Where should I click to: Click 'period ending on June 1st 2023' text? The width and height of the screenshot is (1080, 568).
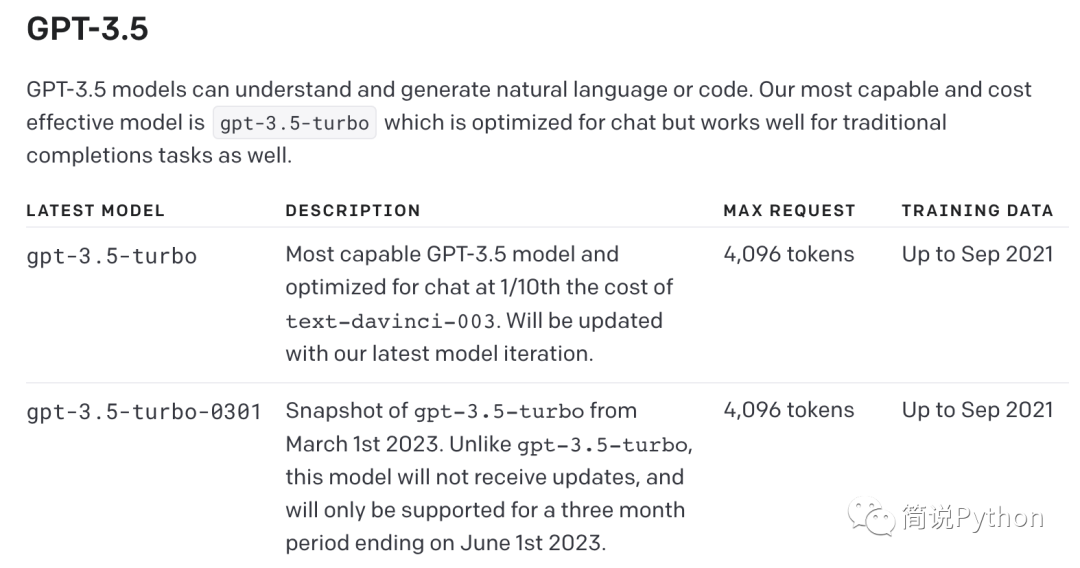pyautogui.click(x=446, y=543)
